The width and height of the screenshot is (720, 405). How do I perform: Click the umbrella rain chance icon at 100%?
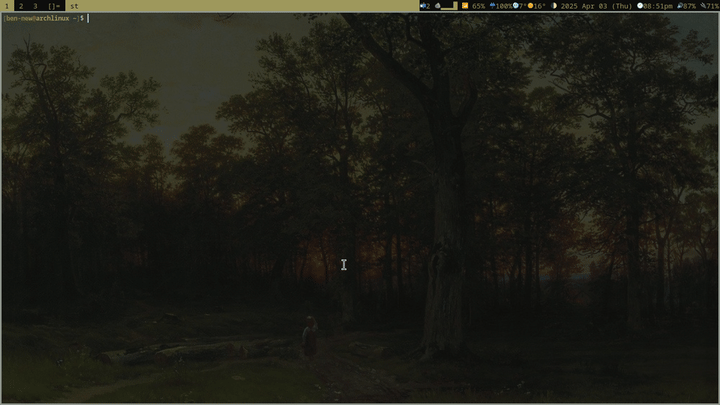click(x=493, y=6)
